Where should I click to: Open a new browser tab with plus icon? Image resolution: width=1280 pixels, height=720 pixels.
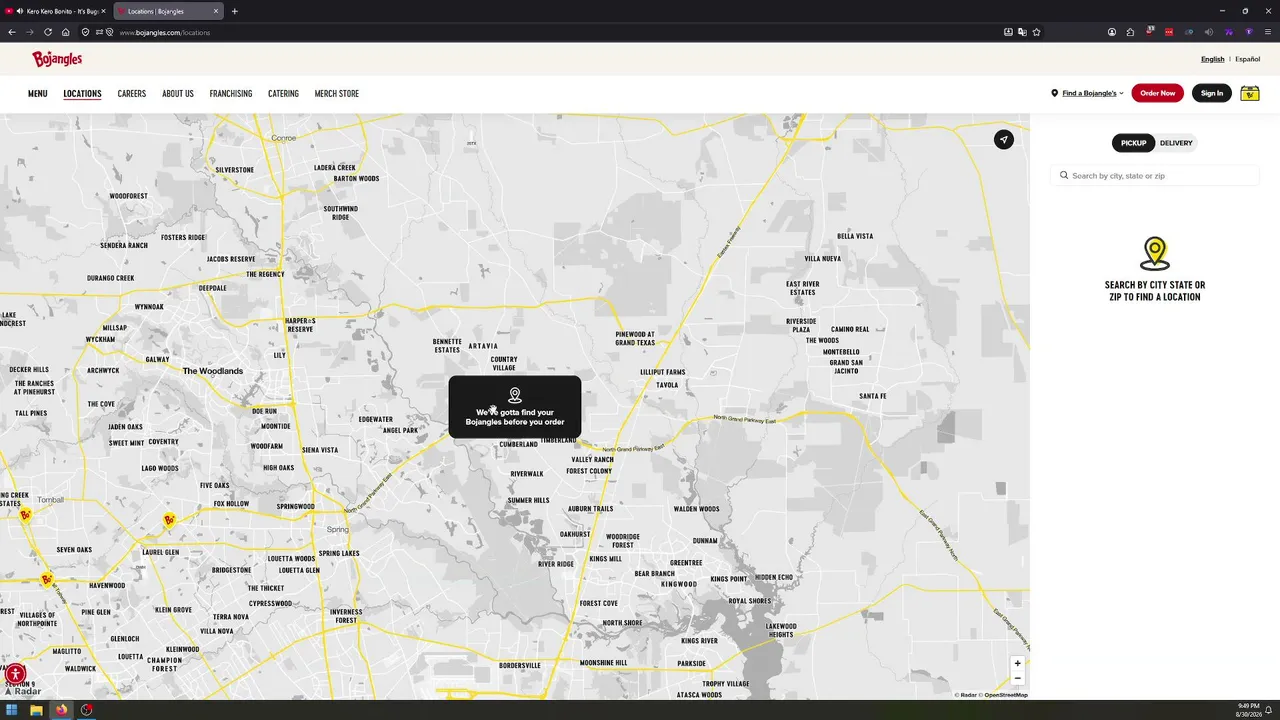235,11
